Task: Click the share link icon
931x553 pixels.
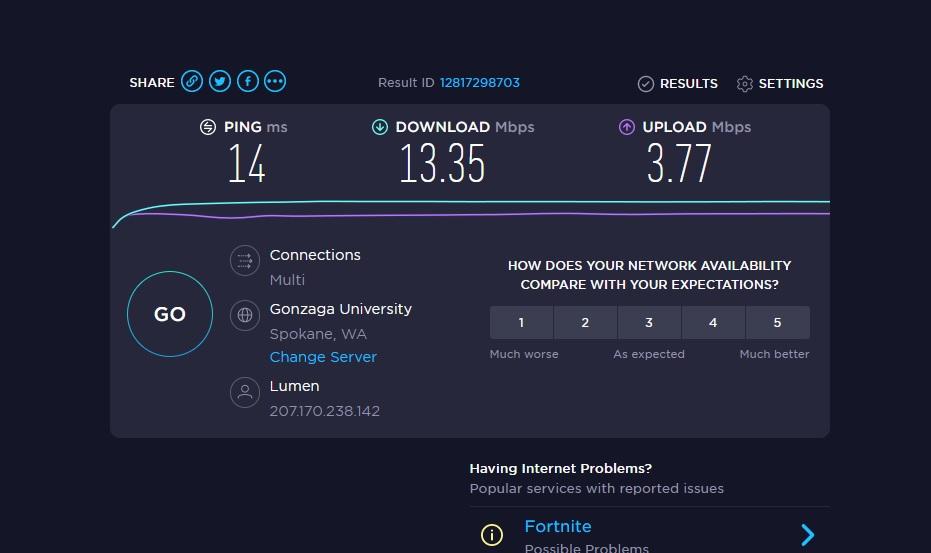Action: [192, 82]
